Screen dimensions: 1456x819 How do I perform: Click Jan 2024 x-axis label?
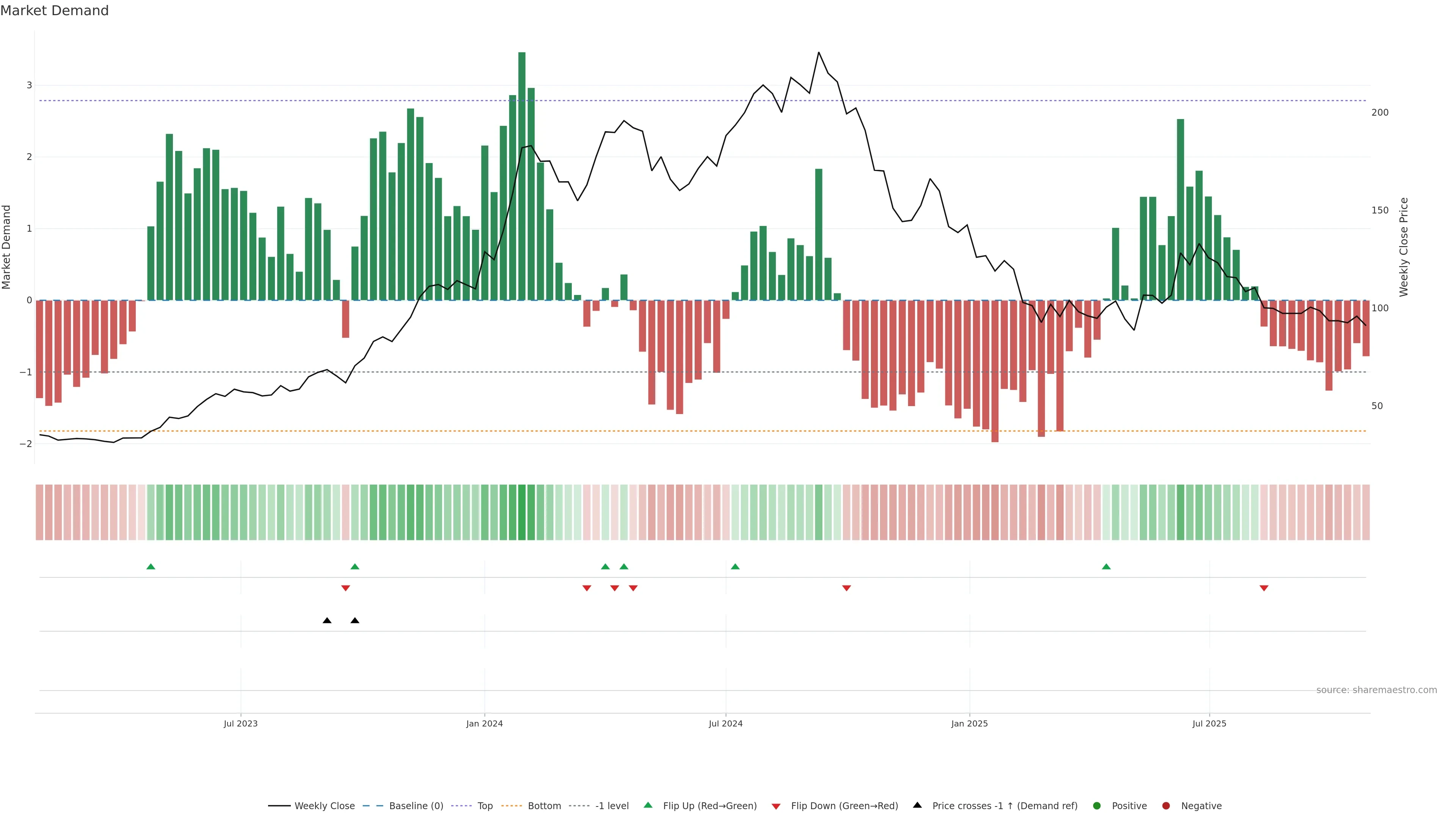[x=485, y=723]
